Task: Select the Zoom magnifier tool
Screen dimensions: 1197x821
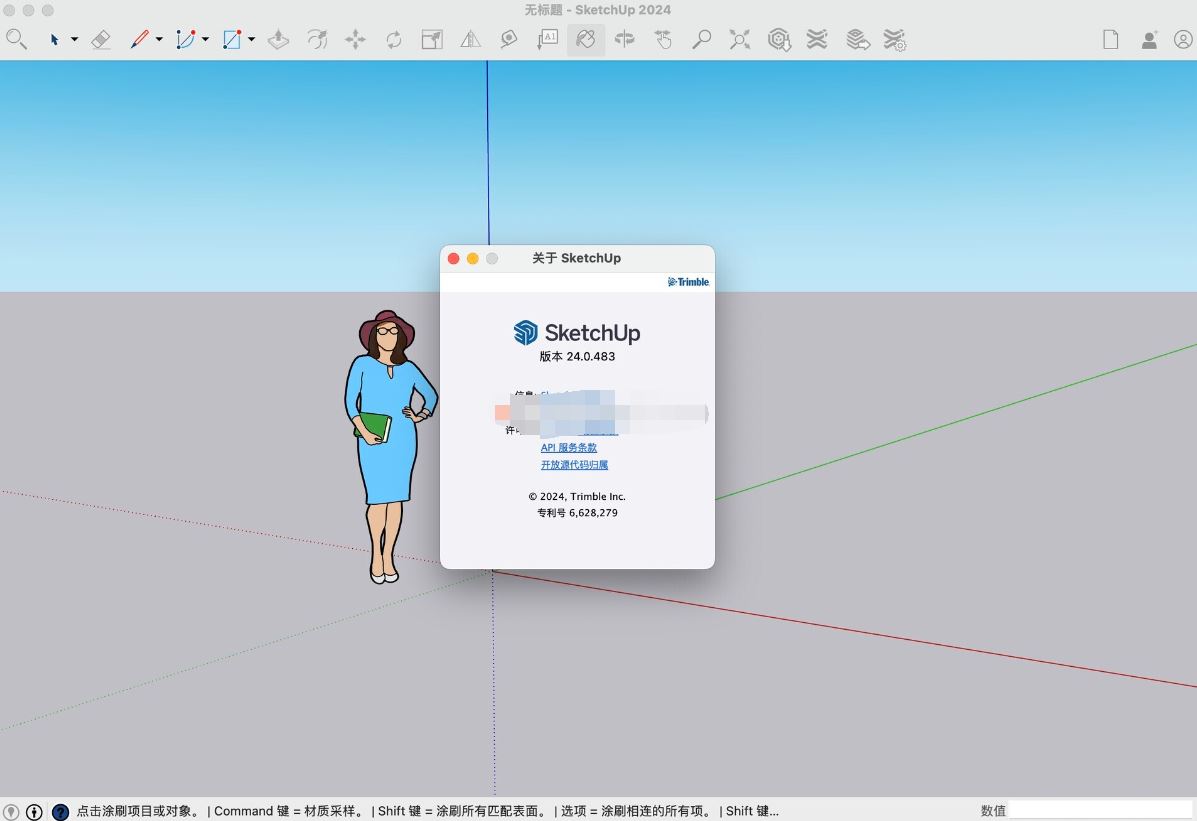Action: (701, 39)
